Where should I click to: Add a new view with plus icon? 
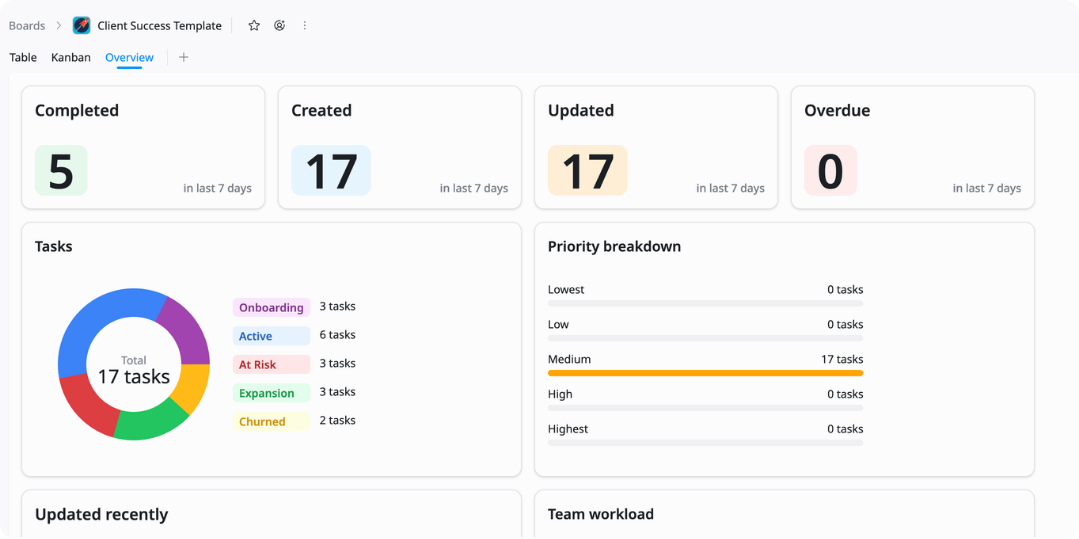pos(183,57)
